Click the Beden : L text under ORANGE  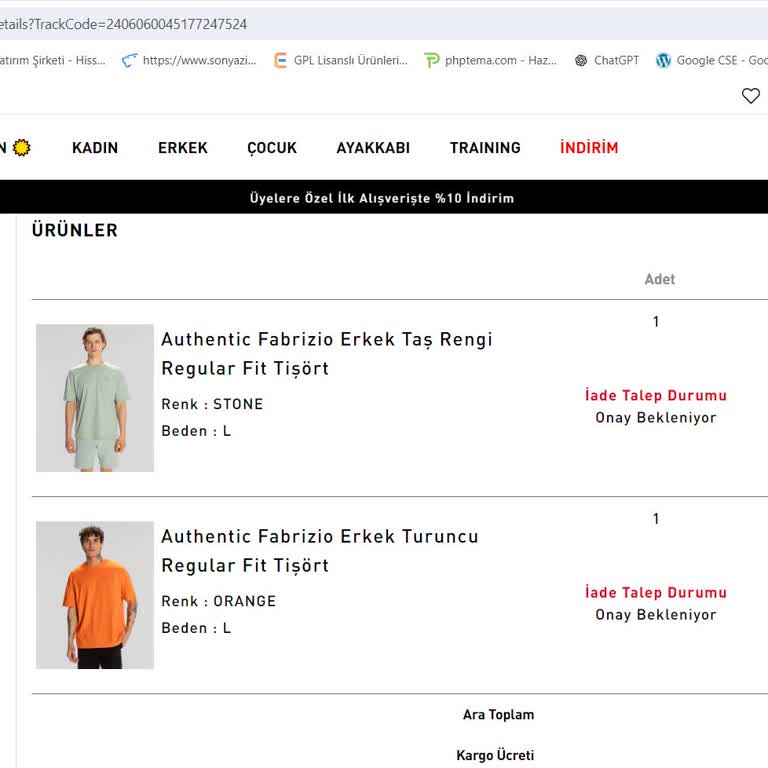196,628
